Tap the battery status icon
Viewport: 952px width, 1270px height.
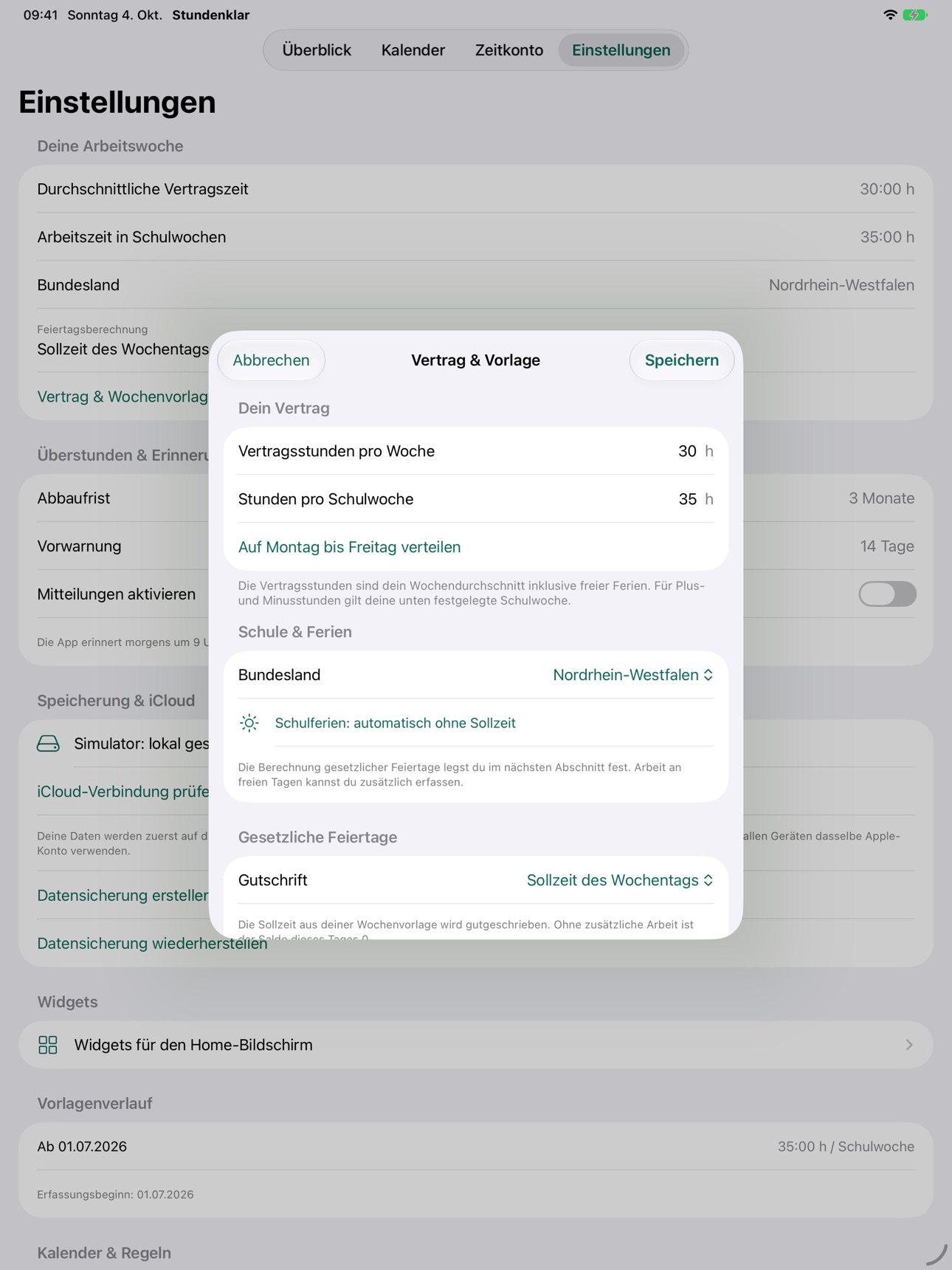(x=915, y=15)
